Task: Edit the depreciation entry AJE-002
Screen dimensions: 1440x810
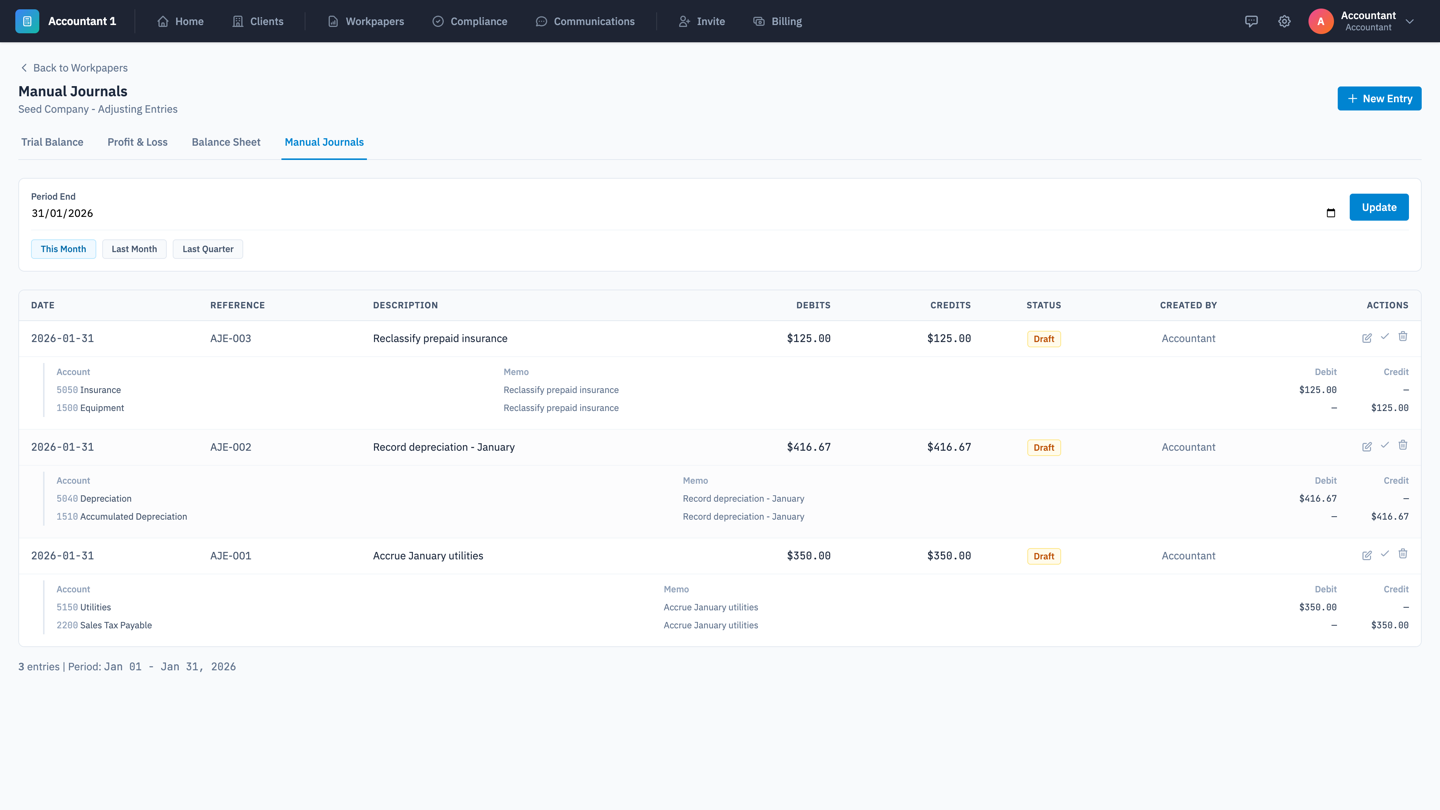Action: pyautogui.click(x=1366, y=447)
